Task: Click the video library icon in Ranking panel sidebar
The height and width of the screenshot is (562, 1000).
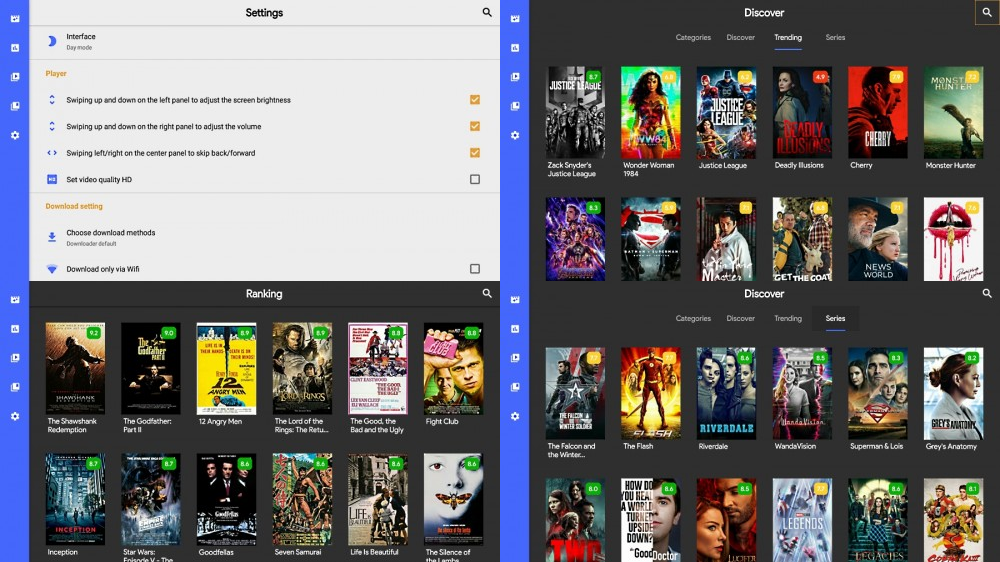Action: point(15,358)
